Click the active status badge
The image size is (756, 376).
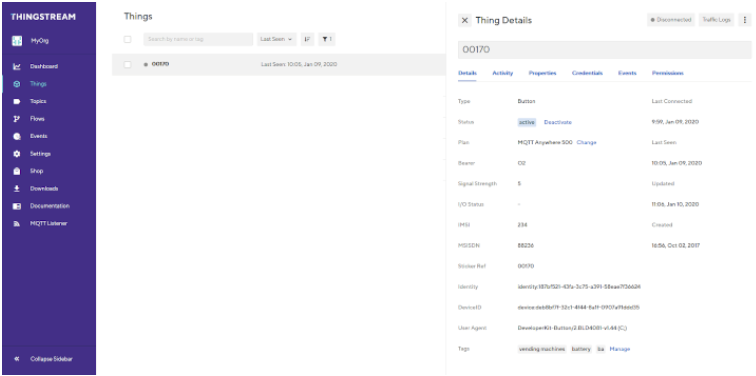pyautogui.click(x=526, y=122)
